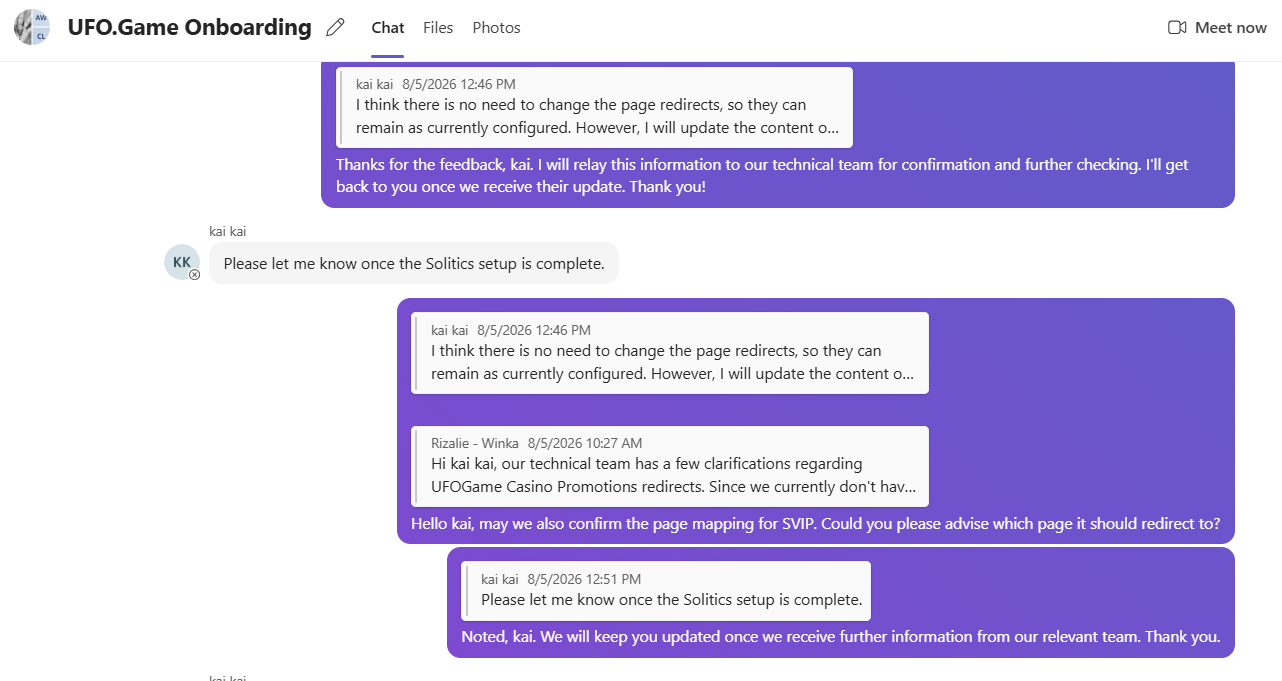The width and height of the screenshot is (1282, 681).
Task: Open quoted Rizalie - Winka 10:27 AM message
Action: coord(670,466)
